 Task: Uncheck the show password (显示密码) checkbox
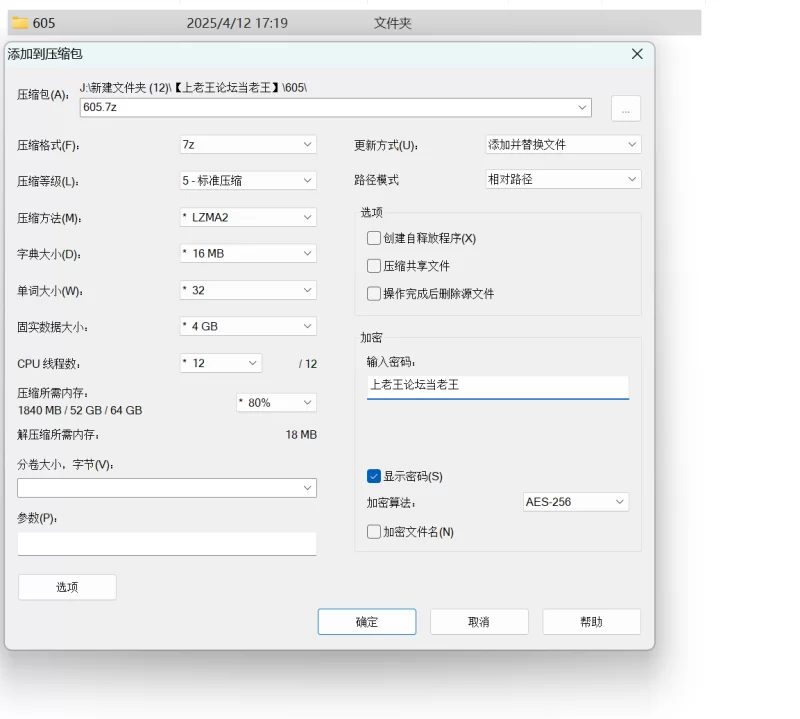click(x=374, y=476)
